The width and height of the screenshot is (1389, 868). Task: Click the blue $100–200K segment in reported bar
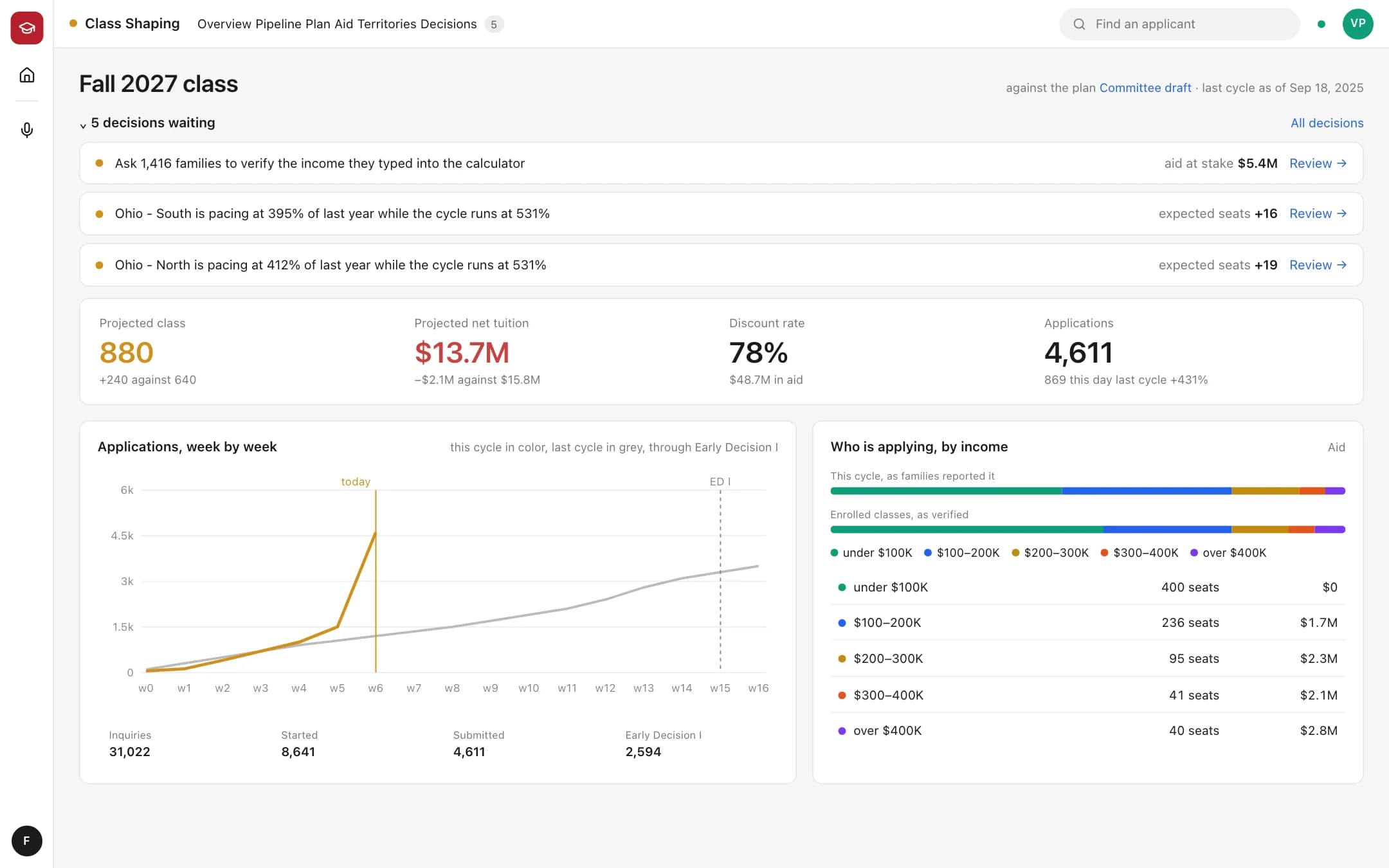tap(1146, 491)
